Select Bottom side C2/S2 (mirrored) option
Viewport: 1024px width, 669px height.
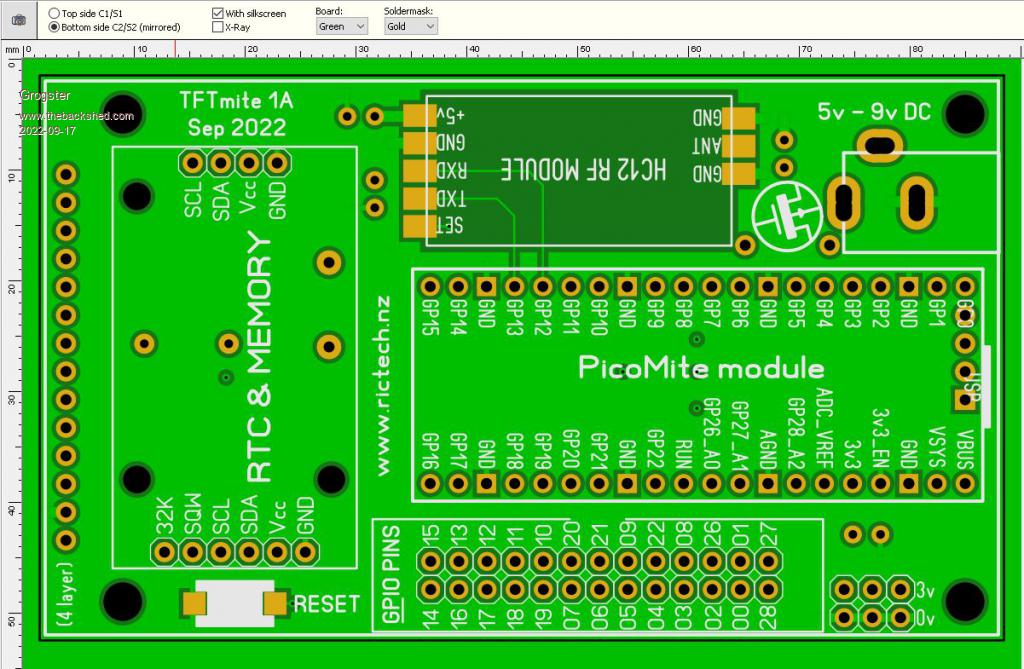tap(54, 27)
